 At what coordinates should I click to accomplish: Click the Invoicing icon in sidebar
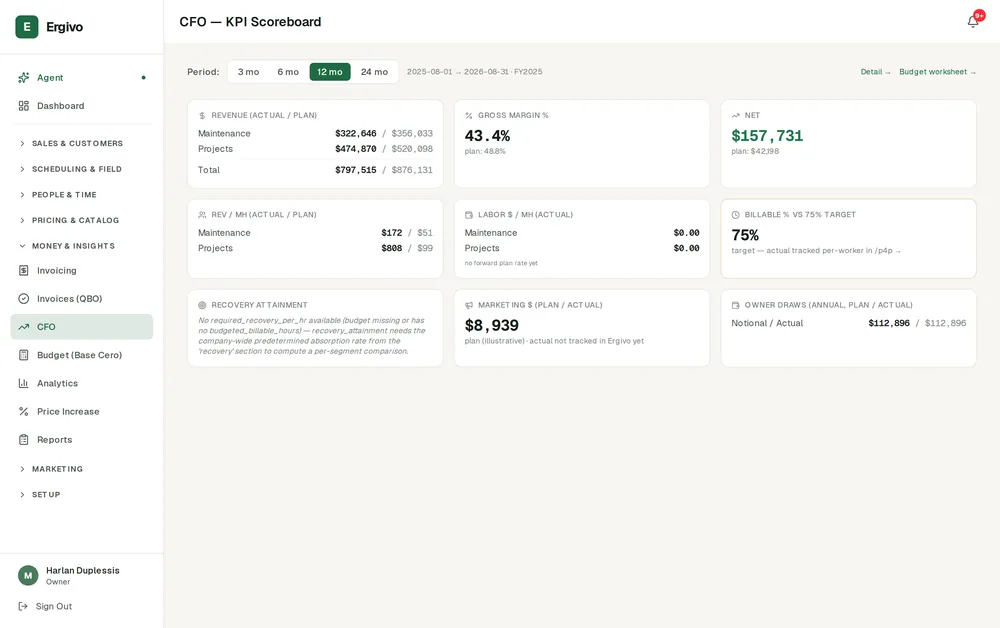24,270
